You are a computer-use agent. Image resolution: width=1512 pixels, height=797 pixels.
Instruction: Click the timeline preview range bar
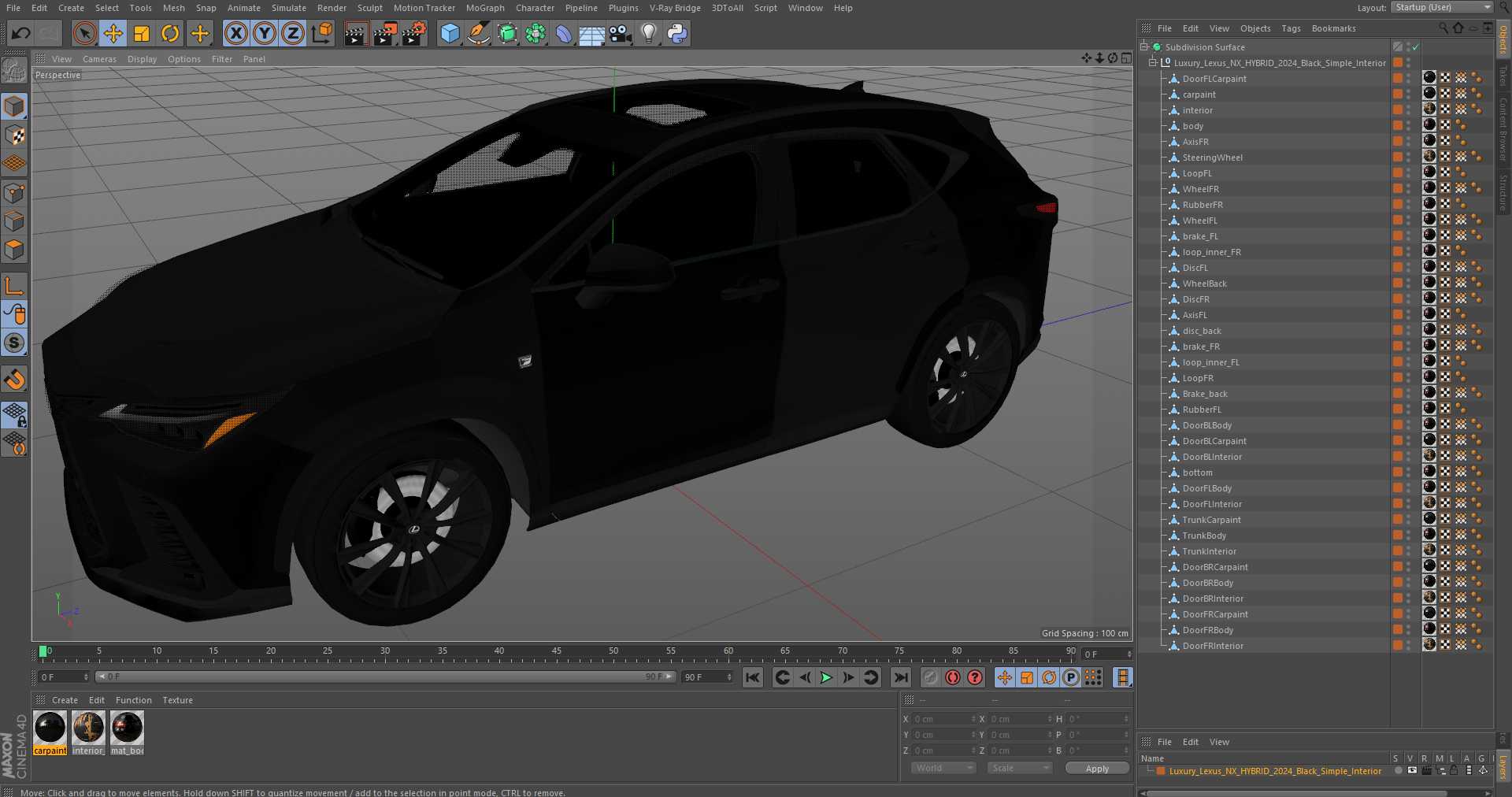tap(385, 677)
